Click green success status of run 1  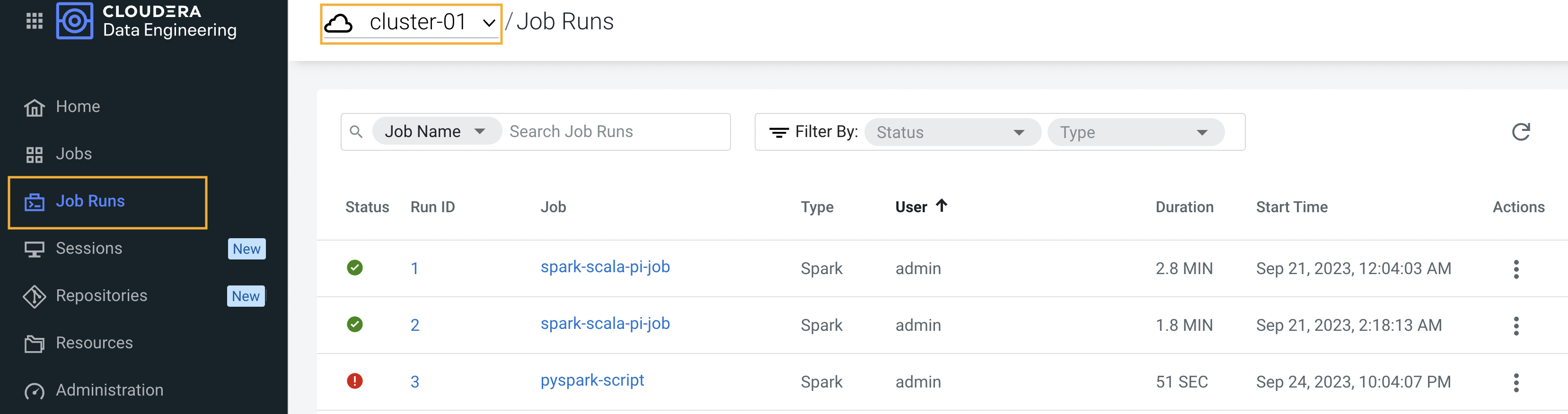coord(354,267)
